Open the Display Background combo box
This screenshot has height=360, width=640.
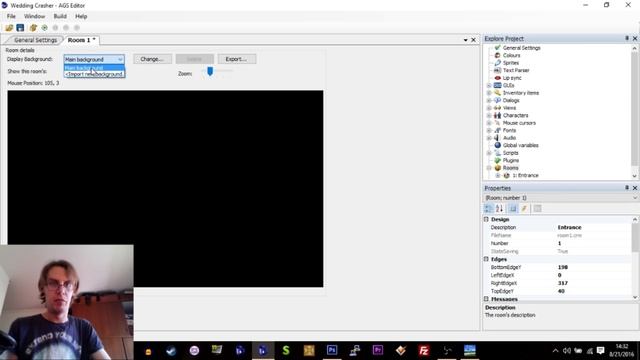point(94,59)
